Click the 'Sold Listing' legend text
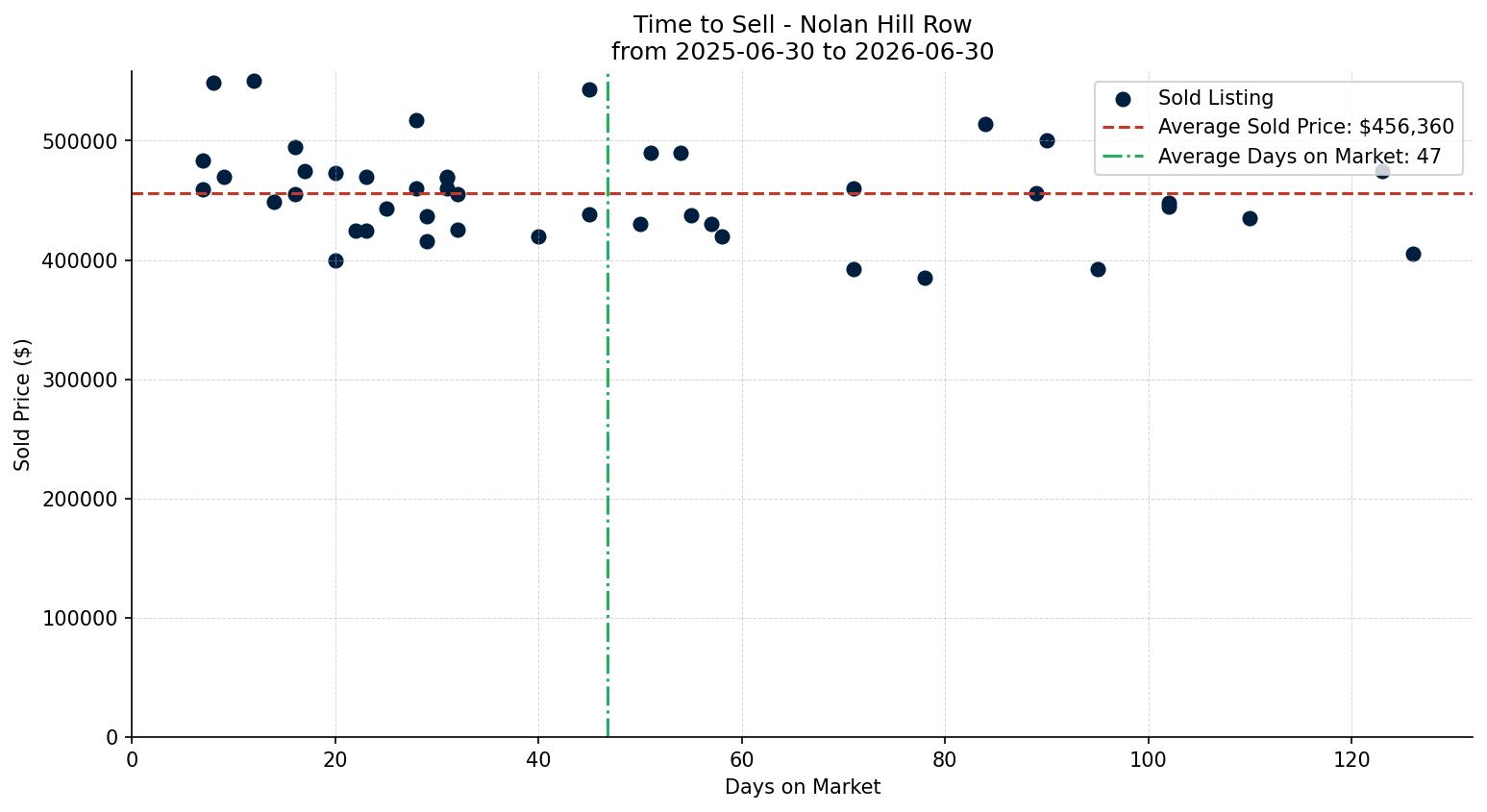 (x=1216, y=98)
